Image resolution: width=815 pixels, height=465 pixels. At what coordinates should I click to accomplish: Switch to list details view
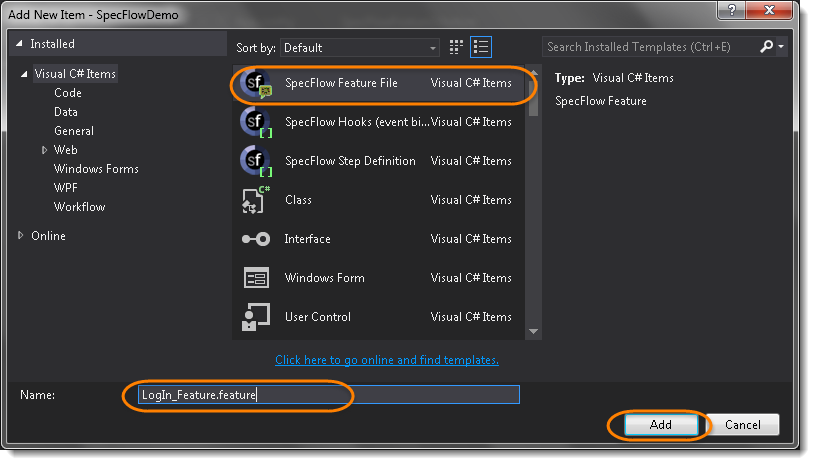tap(481, 47)
